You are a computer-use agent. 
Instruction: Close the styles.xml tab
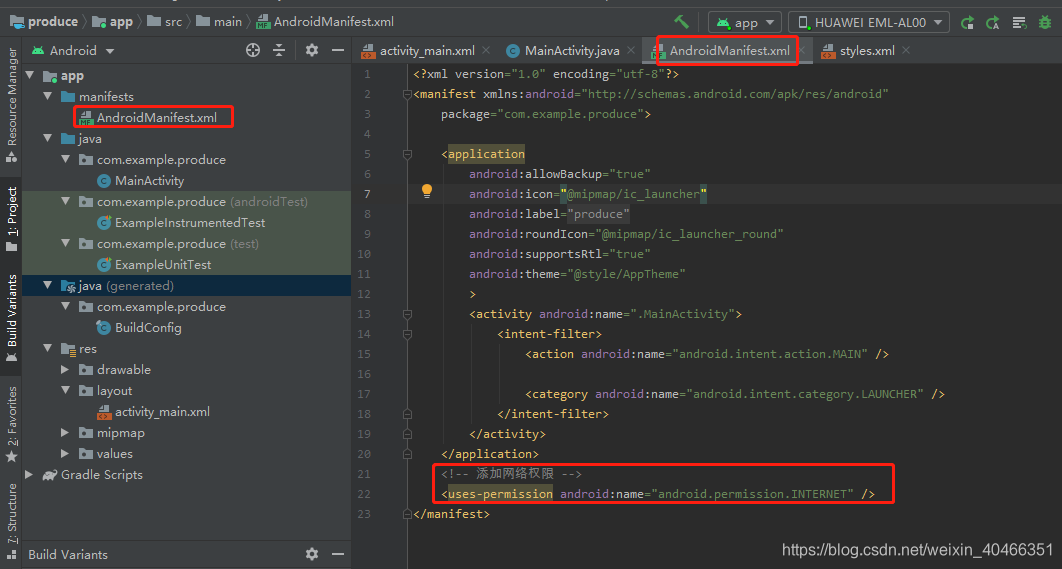click(x=906, y=51)
